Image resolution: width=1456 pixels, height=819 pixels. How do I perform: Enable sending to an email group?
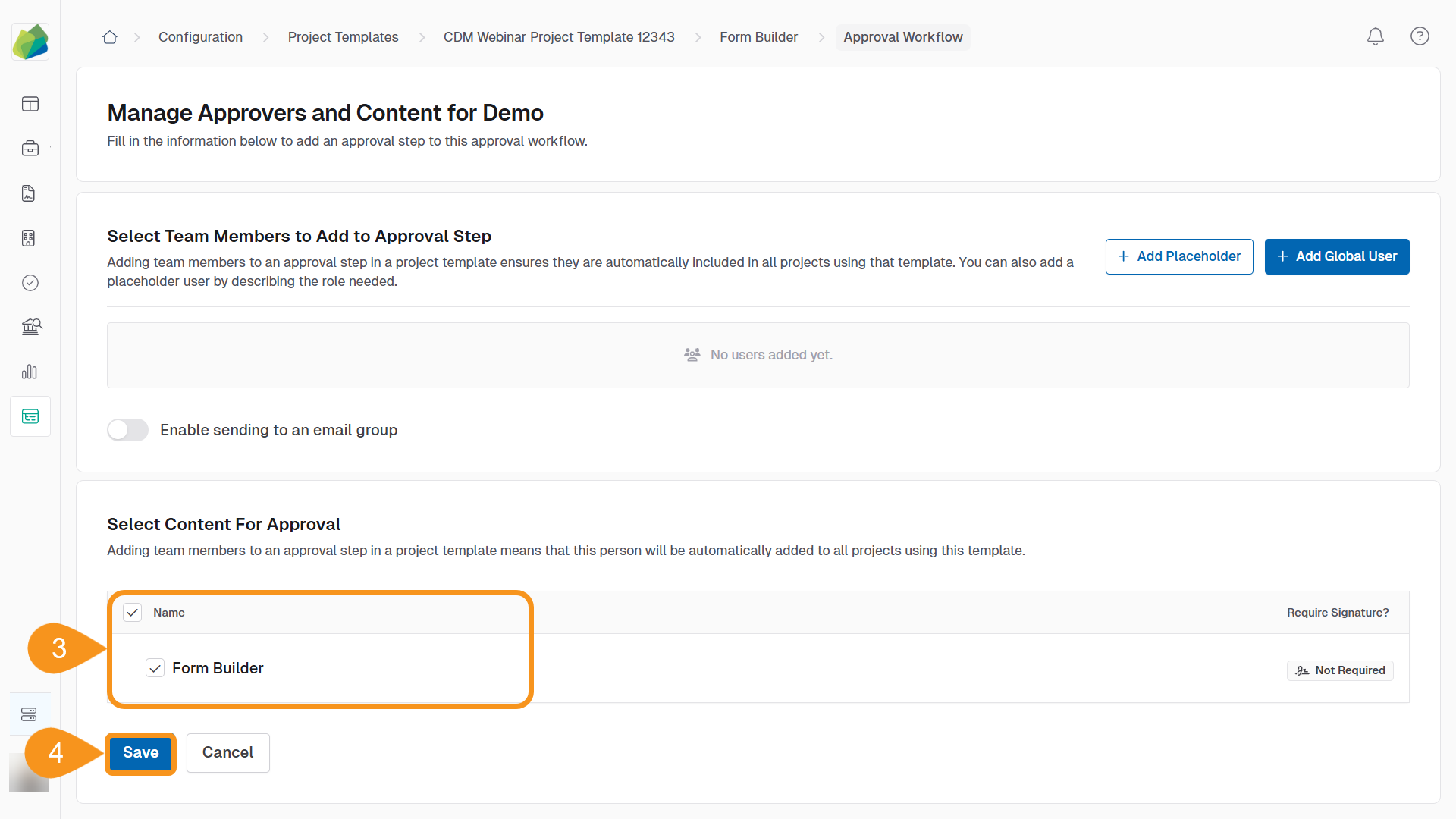[127, 430]
